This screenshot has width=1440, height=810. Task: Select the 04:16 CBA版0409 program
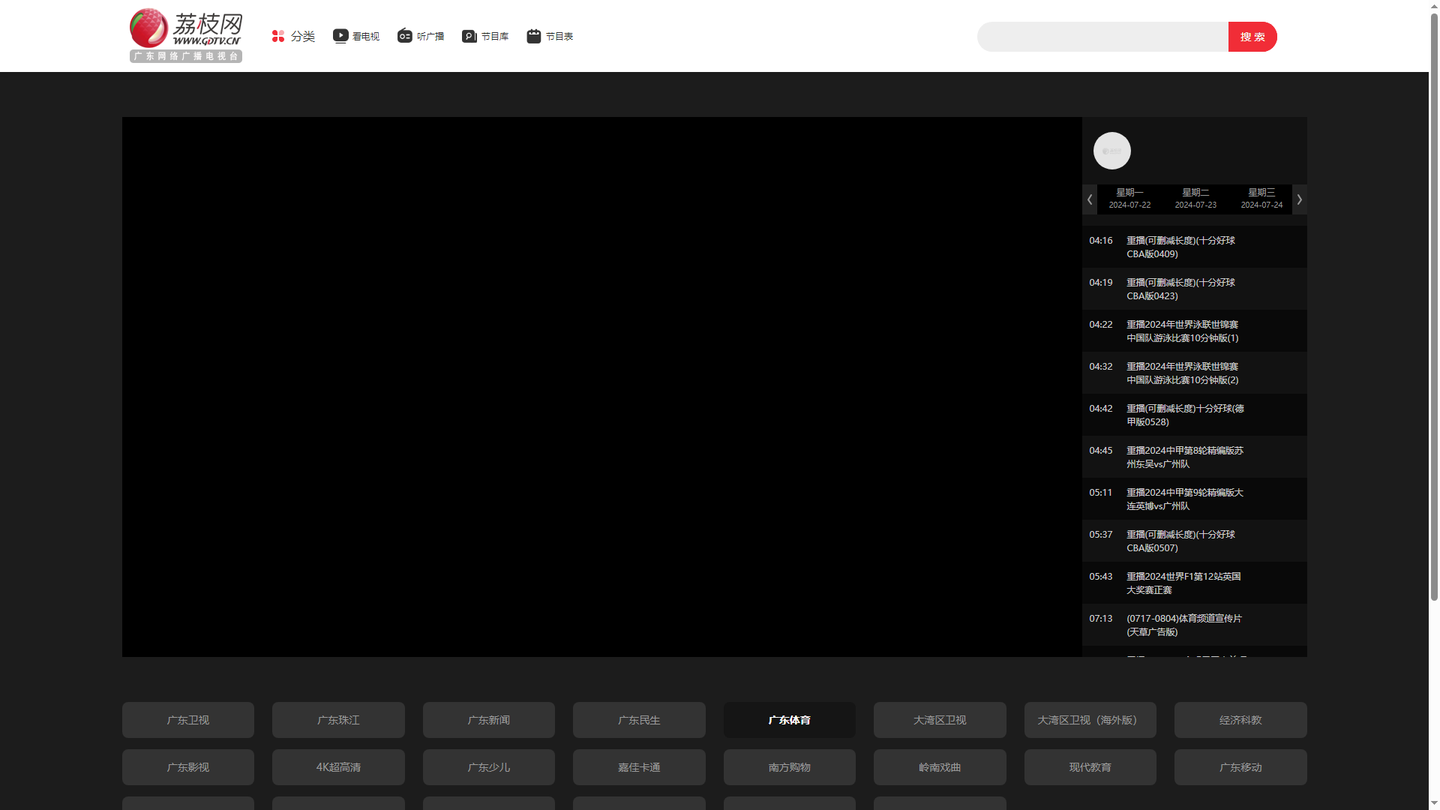point(1194,247)
